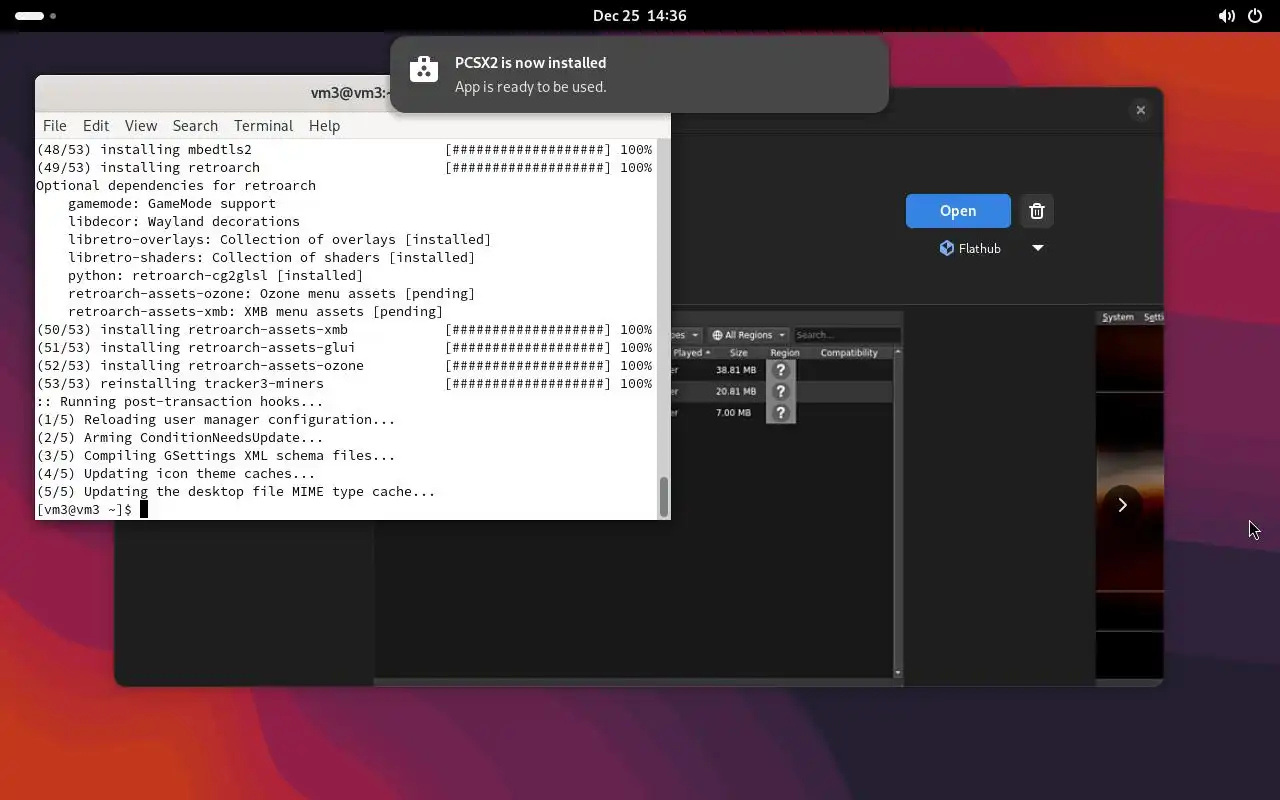Expand the Flathub source dropdown arrow
This screenshot has height=800, width=1280.
point(1038,248)
